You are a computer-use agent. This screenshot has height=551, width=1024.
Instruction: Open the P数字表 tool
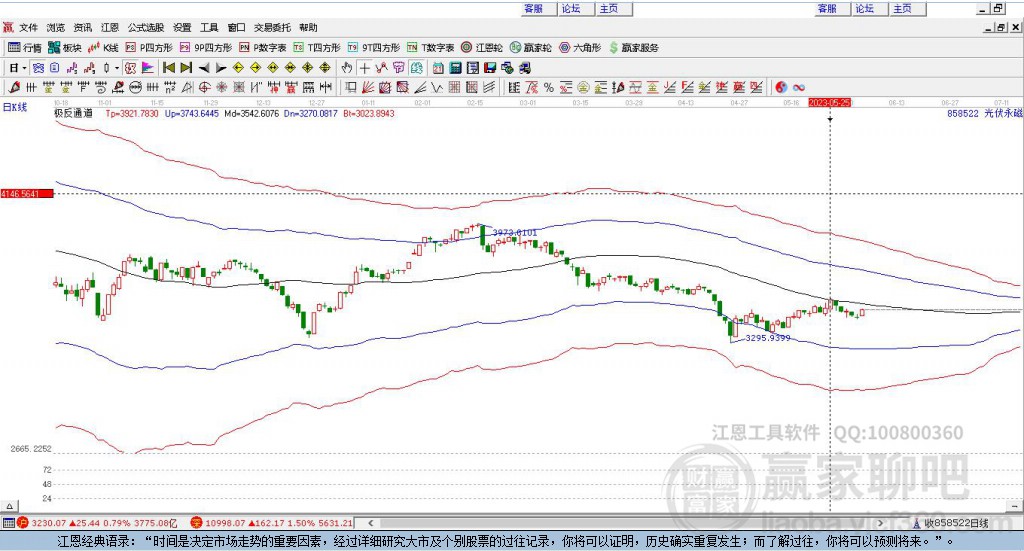(x=263, y=48)
